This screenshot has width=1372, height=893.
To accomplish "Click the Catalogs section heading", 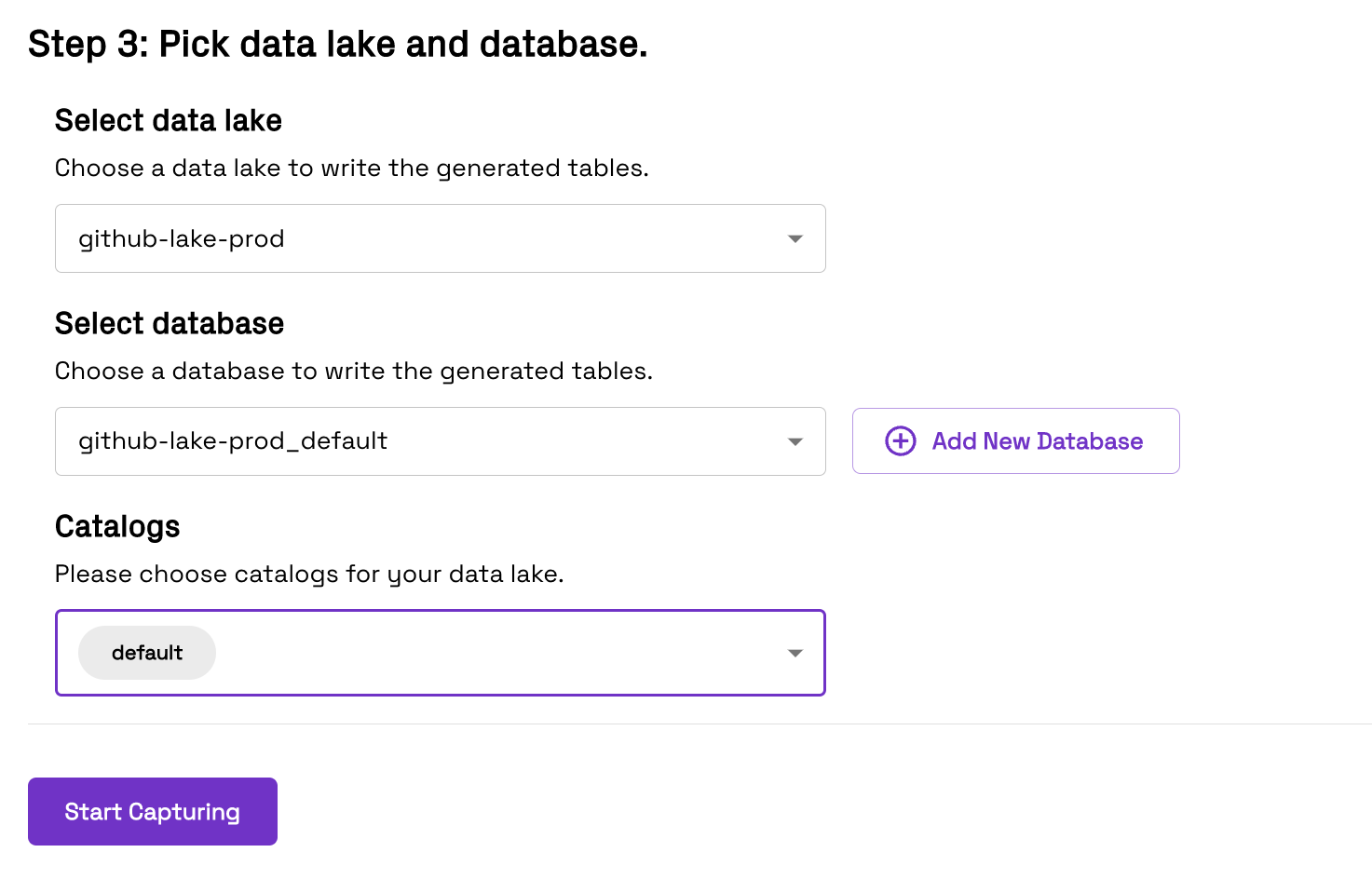I will pos(117,527).
